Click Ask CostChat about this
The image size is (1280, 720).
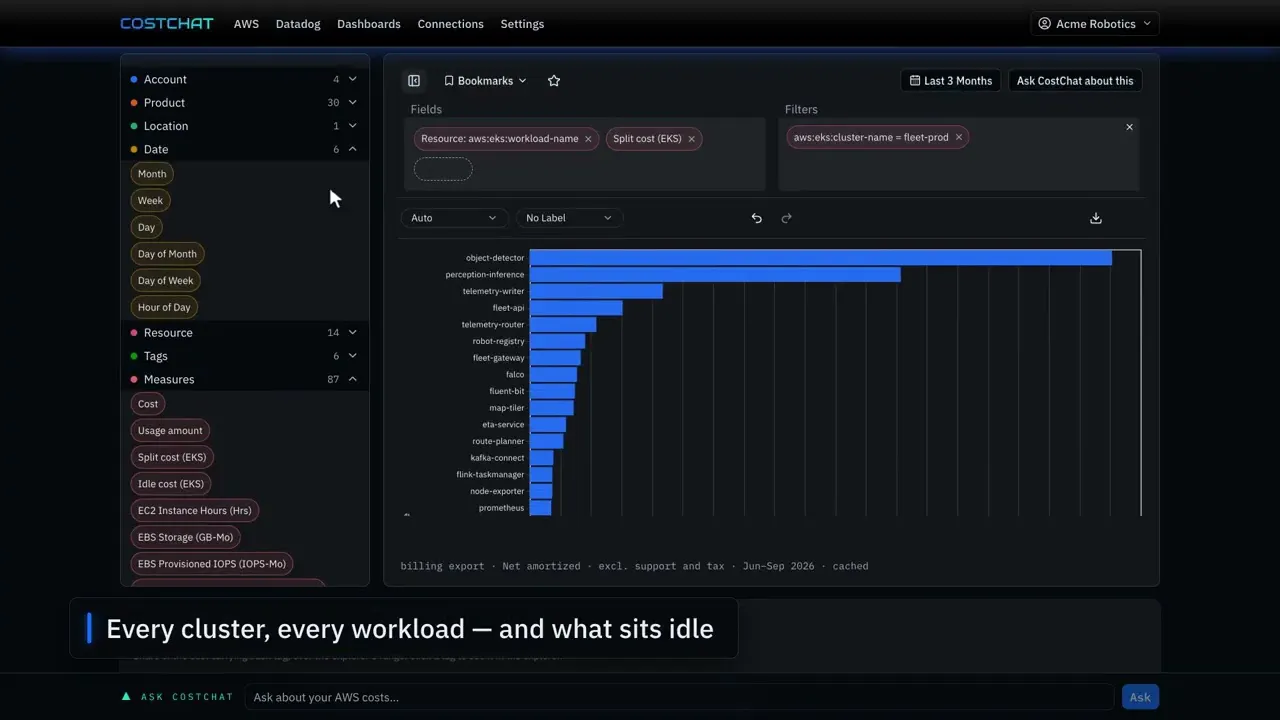tap(1075, 81)
